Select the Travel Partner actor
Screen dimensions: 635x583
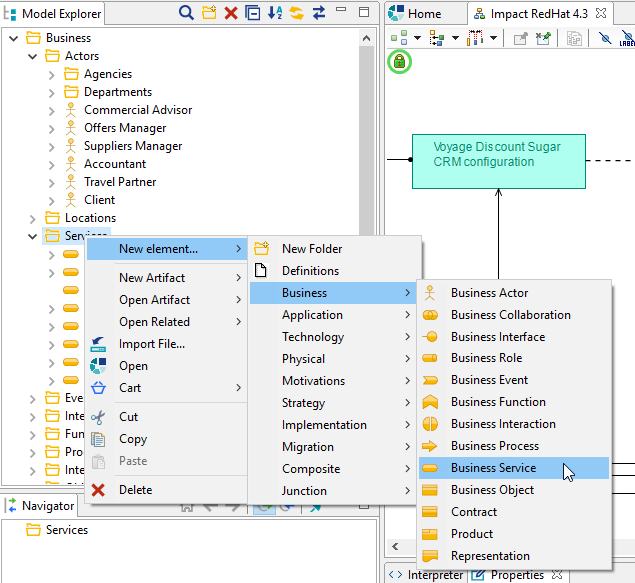point(120,182)
